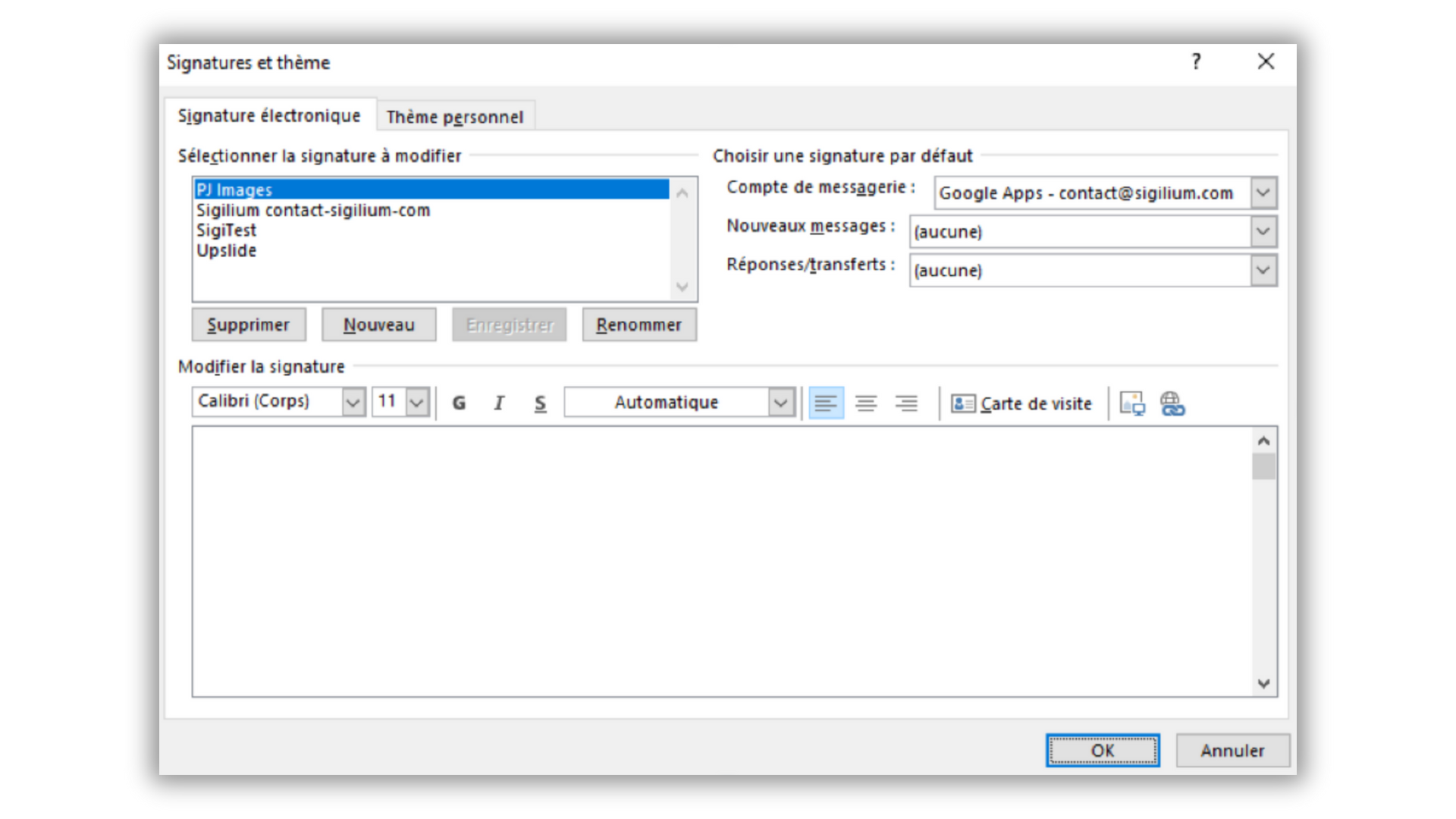The image size is (1456, 819).
Task: Click the help question mark icon
Action: tap(1196, 61)
